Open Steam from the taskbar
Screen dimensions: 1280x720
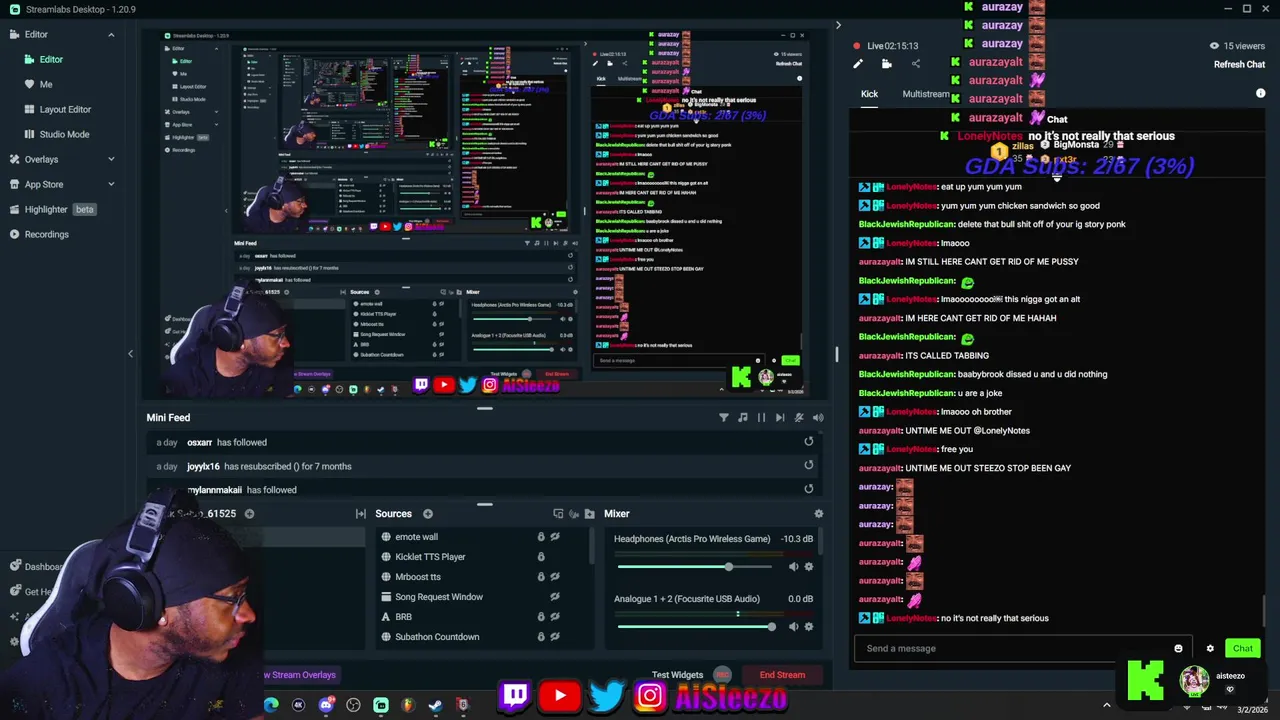435,706
